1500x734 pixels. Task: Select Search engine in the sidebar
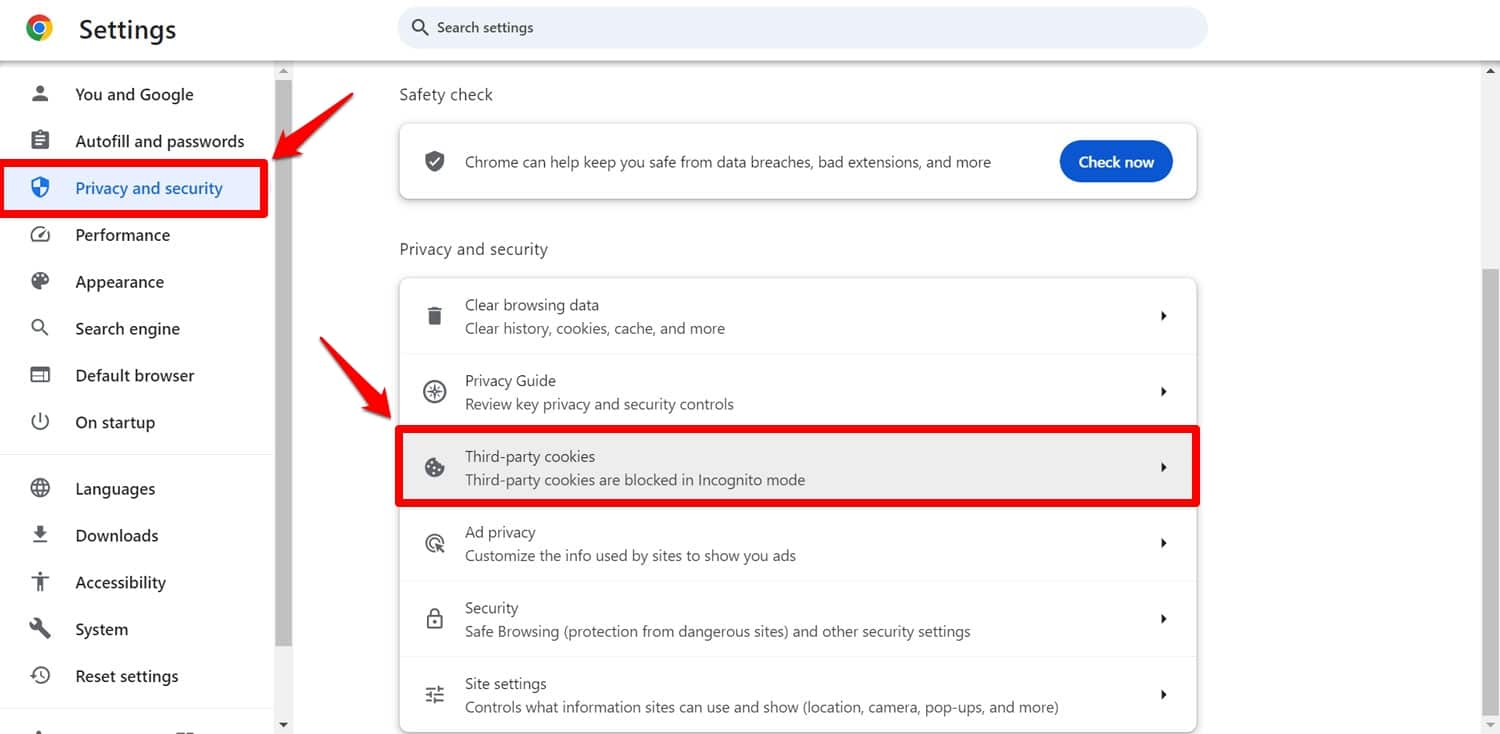click(x=127, y=329)
